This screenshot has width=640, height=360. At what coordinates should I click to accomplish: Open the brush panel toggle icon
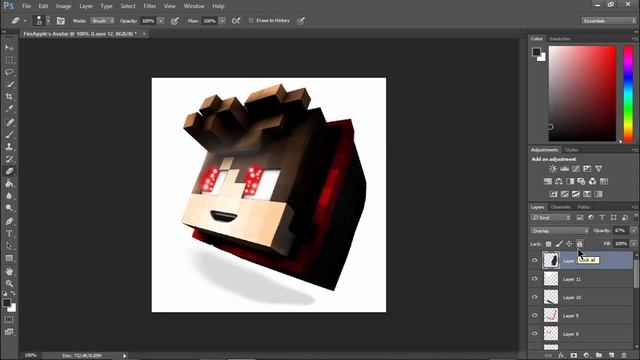(x=60, y=20)
